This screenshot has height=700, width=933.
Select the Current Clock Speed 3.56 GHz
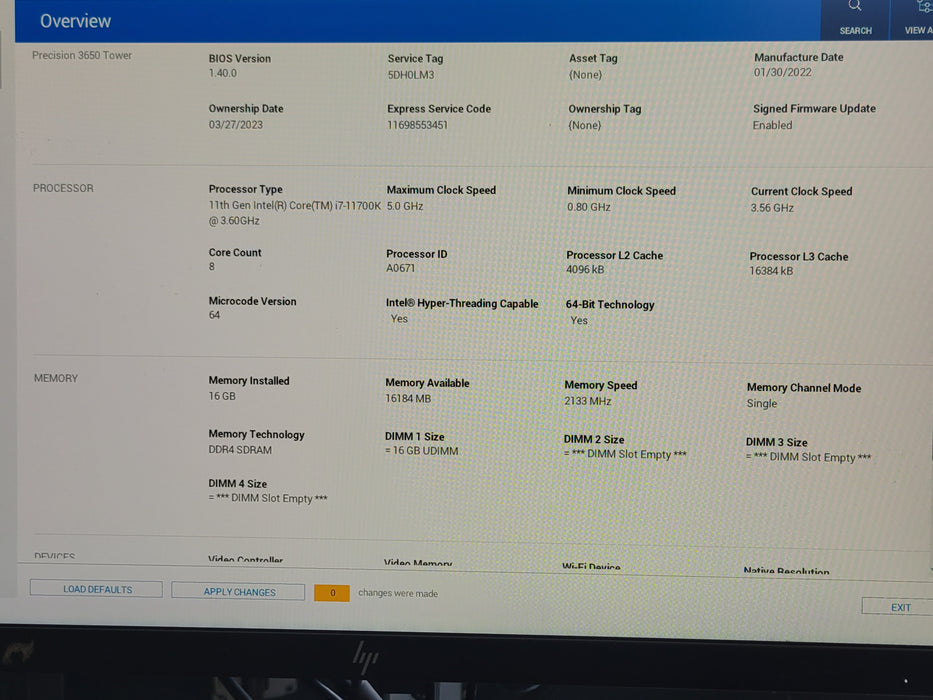tap(772, 208)
